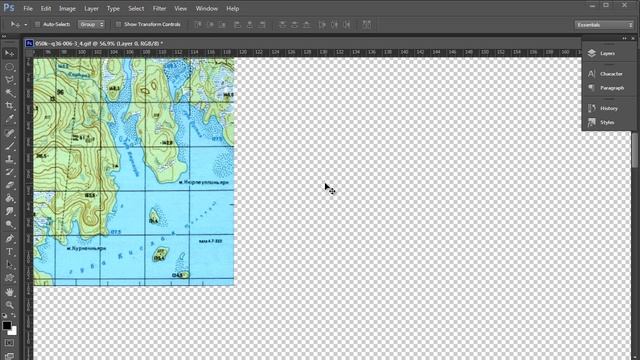This screenshot has width=640, height=360.
Task: Click the Align Right Edges icon
Action: point(262,24)
